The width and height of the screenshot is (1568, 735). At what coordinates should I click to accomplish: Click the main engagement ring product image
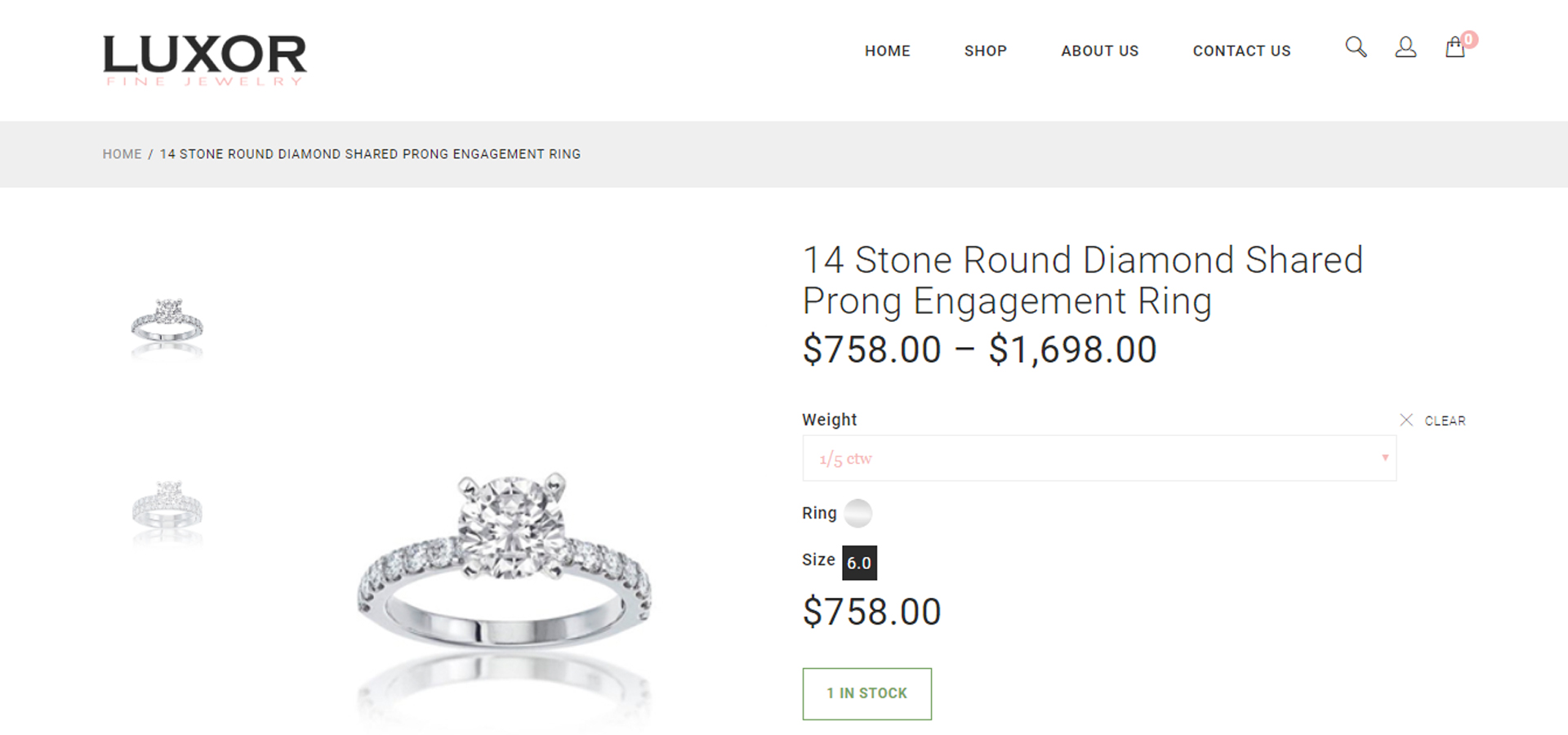click(505, 563)
